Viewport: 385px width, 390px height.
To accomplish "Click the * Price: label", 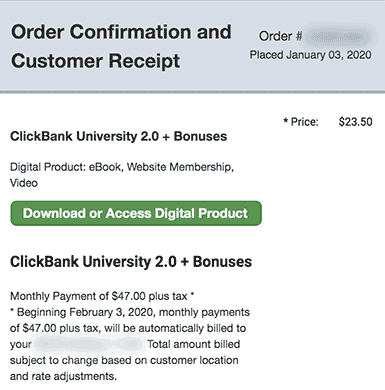I will point(301,122).
